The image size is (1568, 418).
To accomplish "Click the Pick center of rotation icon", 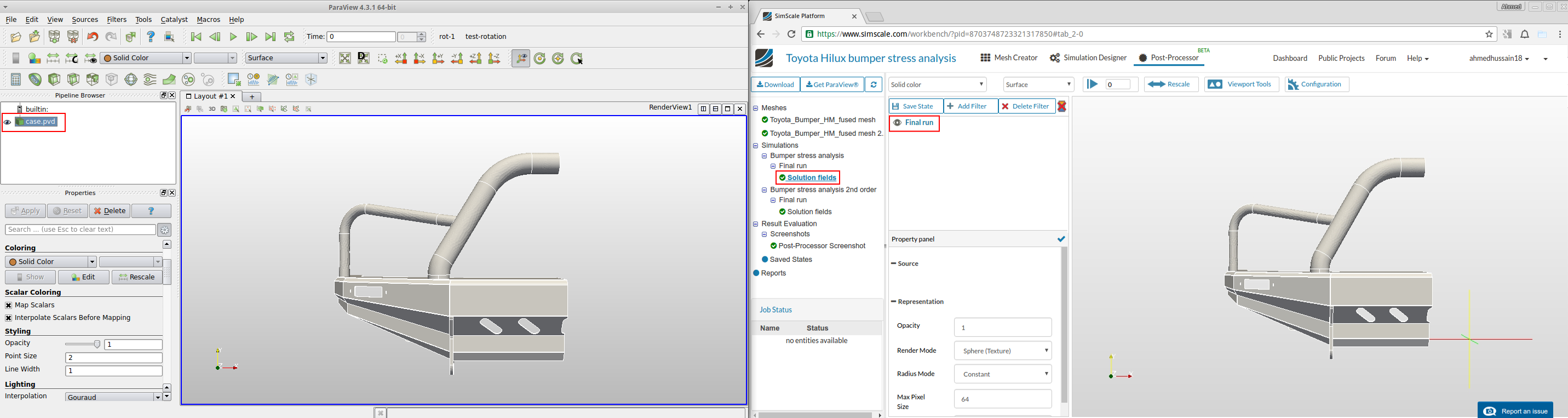I will tap(577, 59).
